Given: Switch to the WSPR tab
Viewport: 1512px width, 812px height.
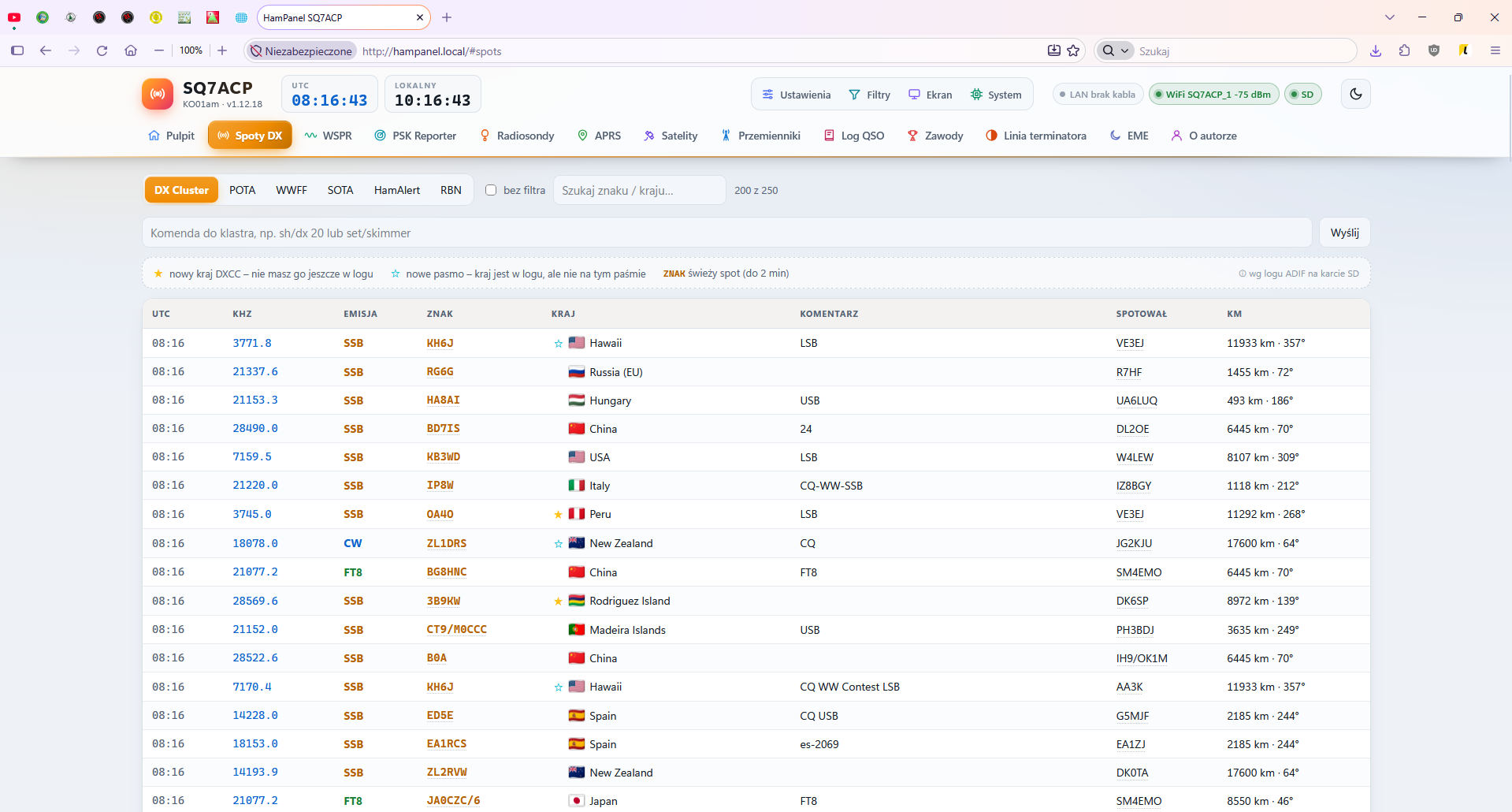Looking at the screenshot, I should tap(329, 136).
